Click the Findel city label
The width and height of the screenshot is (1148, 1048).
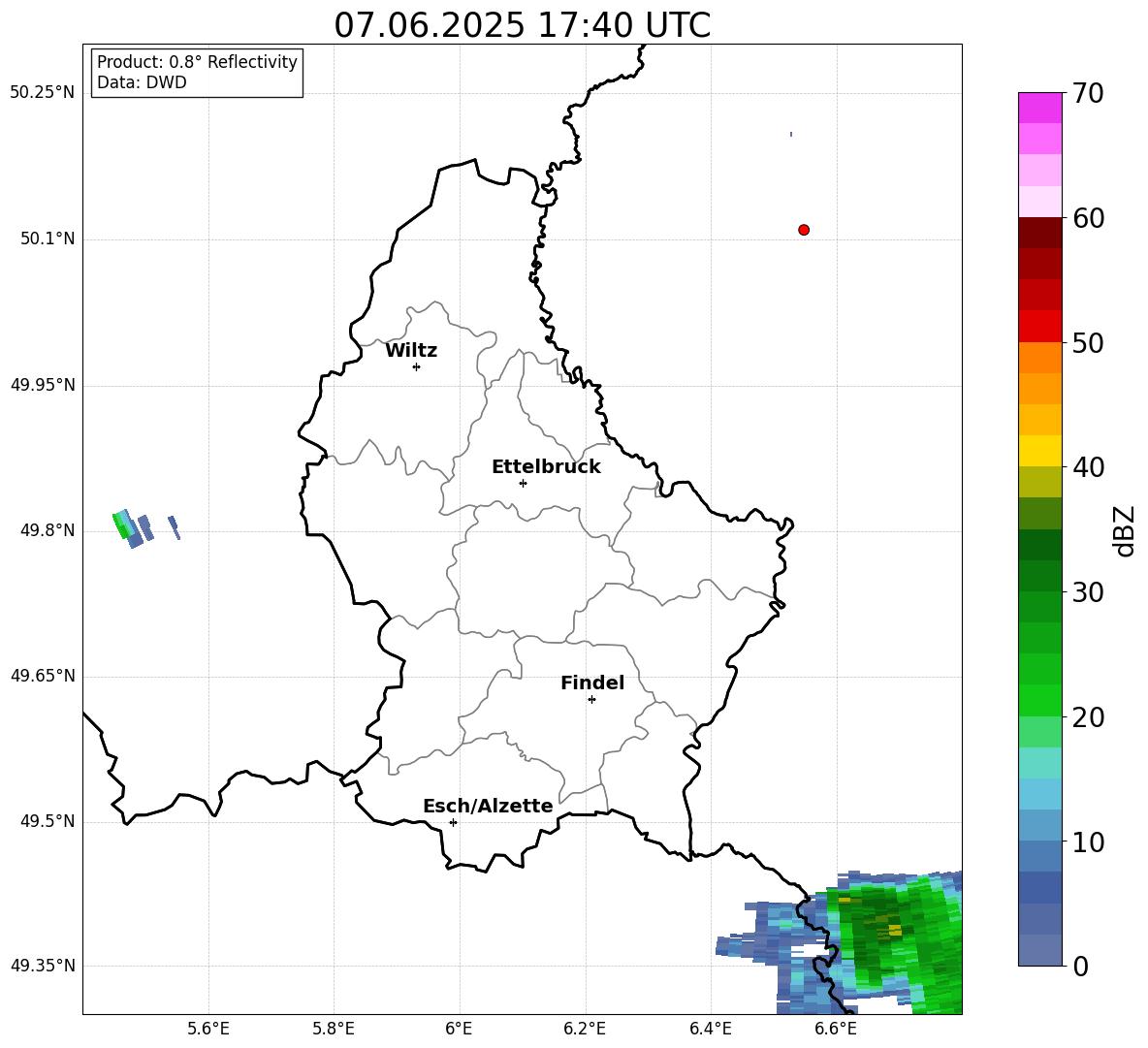pos(592,683)
